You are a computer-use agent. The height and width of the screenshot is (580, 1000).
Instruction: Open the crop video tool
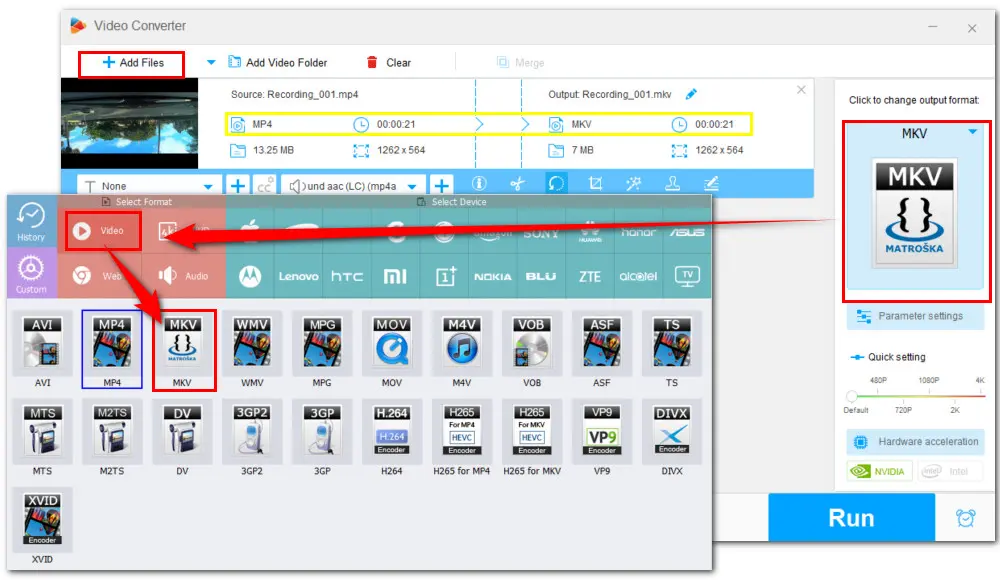pos(595,184)
